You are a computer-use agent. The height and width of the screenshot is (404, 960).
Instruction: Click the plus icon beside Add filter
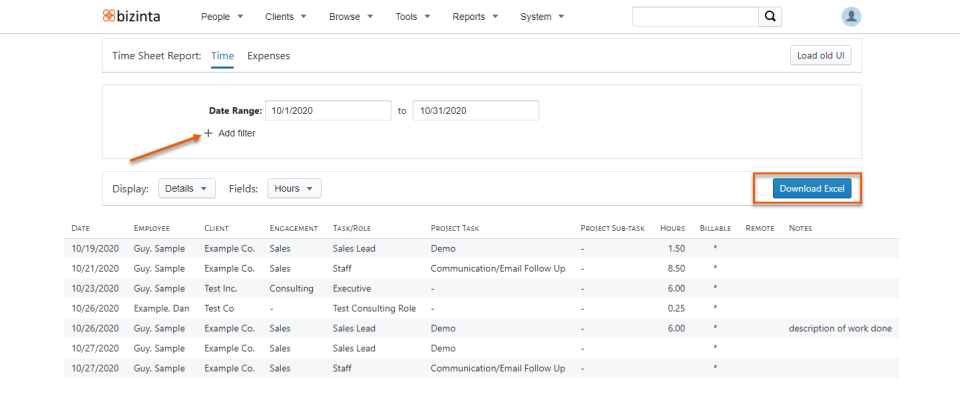(208, 133)
